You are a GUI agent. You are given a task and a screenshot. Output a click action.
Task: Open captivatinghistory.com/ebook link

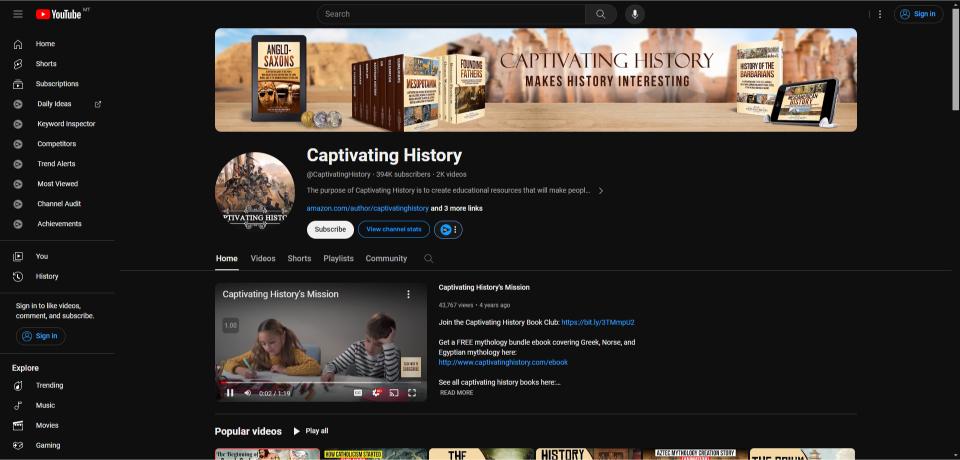[503, 363]
